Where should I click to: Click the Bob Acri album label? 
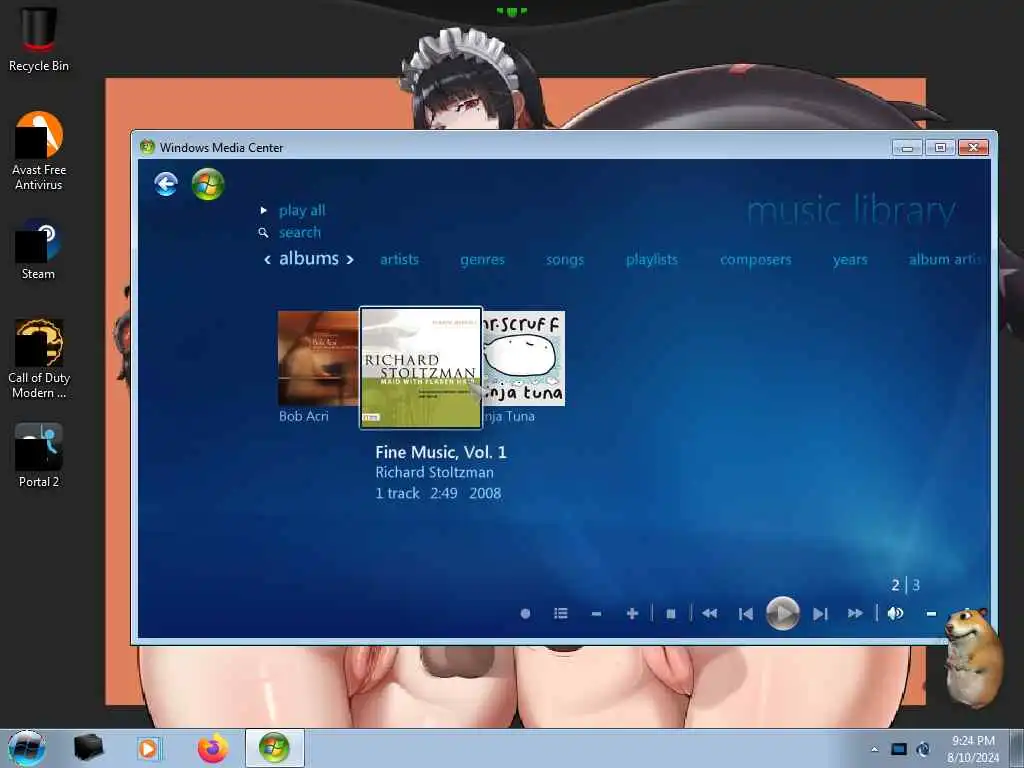coord(304,416)
